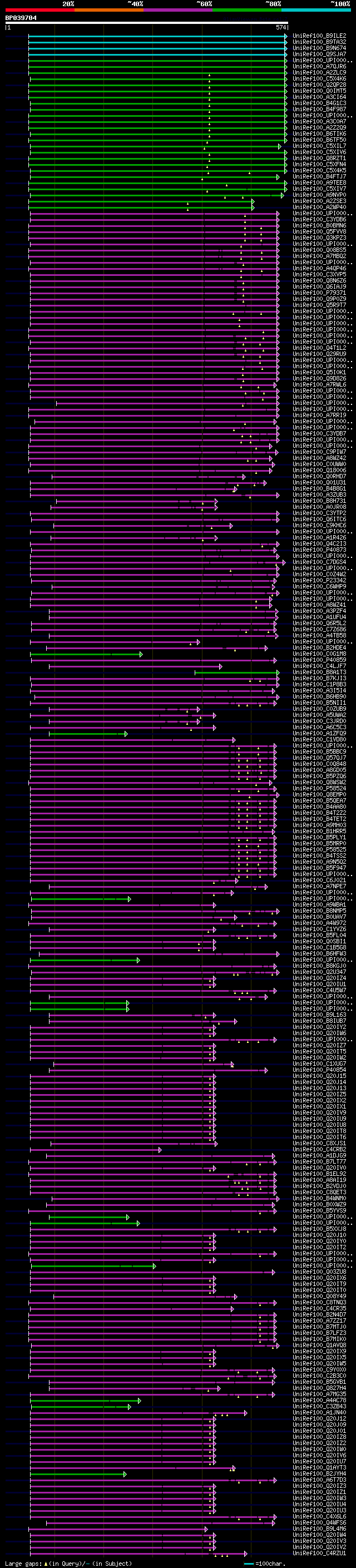Select hit label UniRef100_C5XIL7

point(319,146)
